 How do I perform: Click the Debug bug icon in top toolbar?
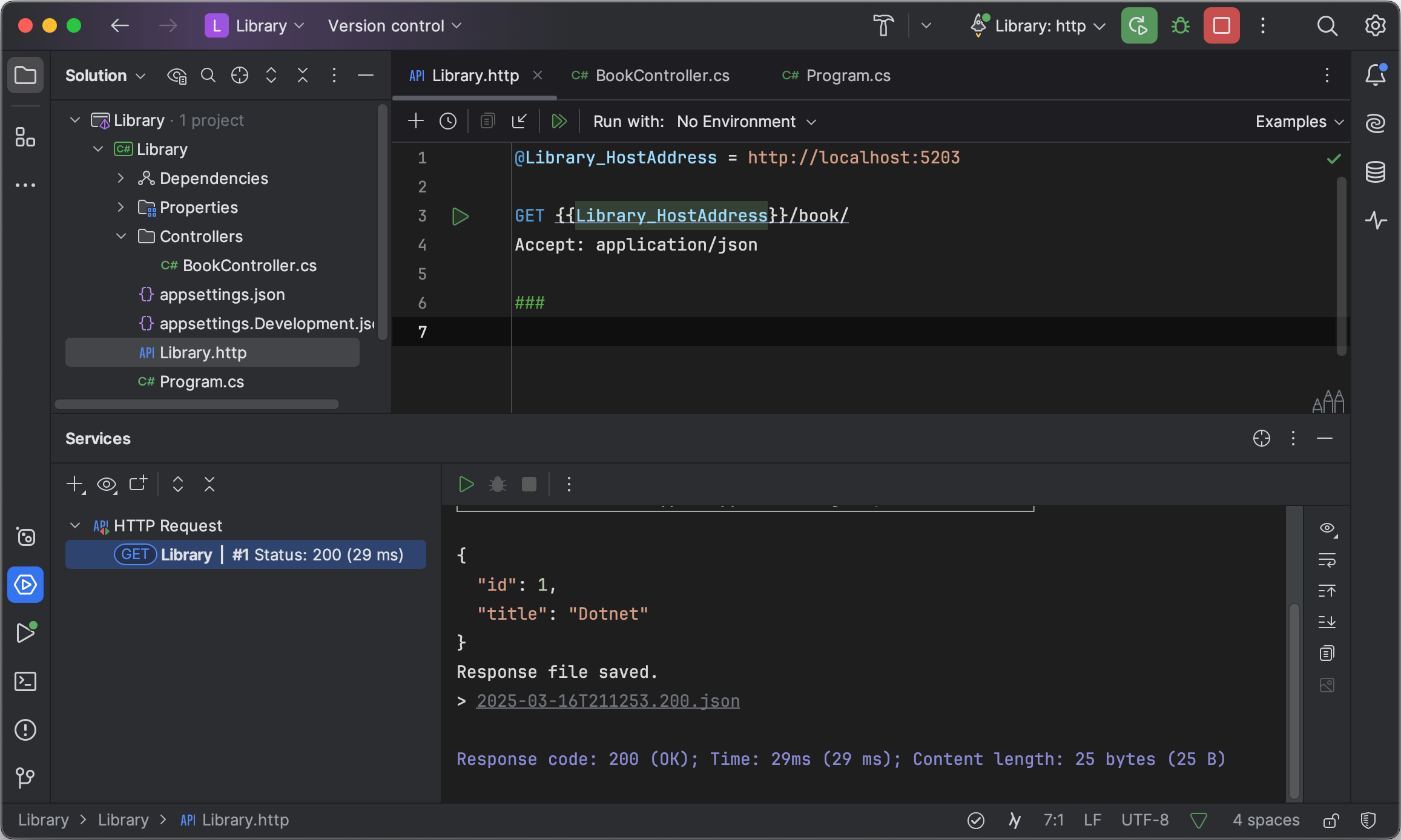point(1180,26)
